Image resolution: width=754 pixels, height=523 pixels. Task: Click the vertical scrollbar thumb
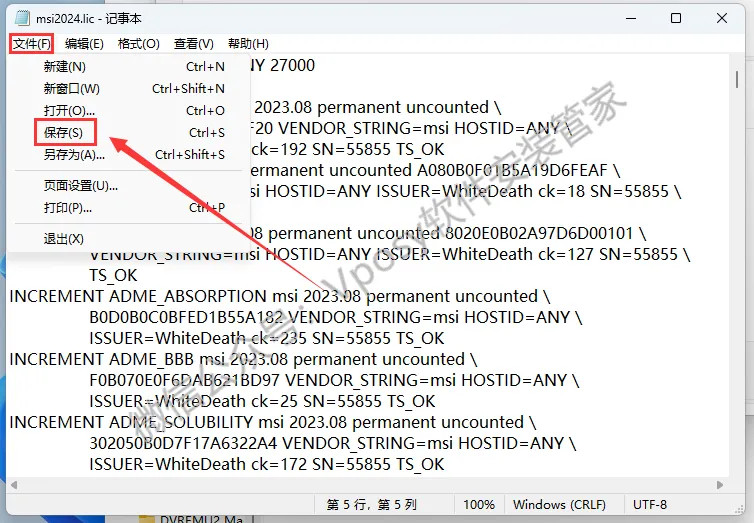[737, 79]
